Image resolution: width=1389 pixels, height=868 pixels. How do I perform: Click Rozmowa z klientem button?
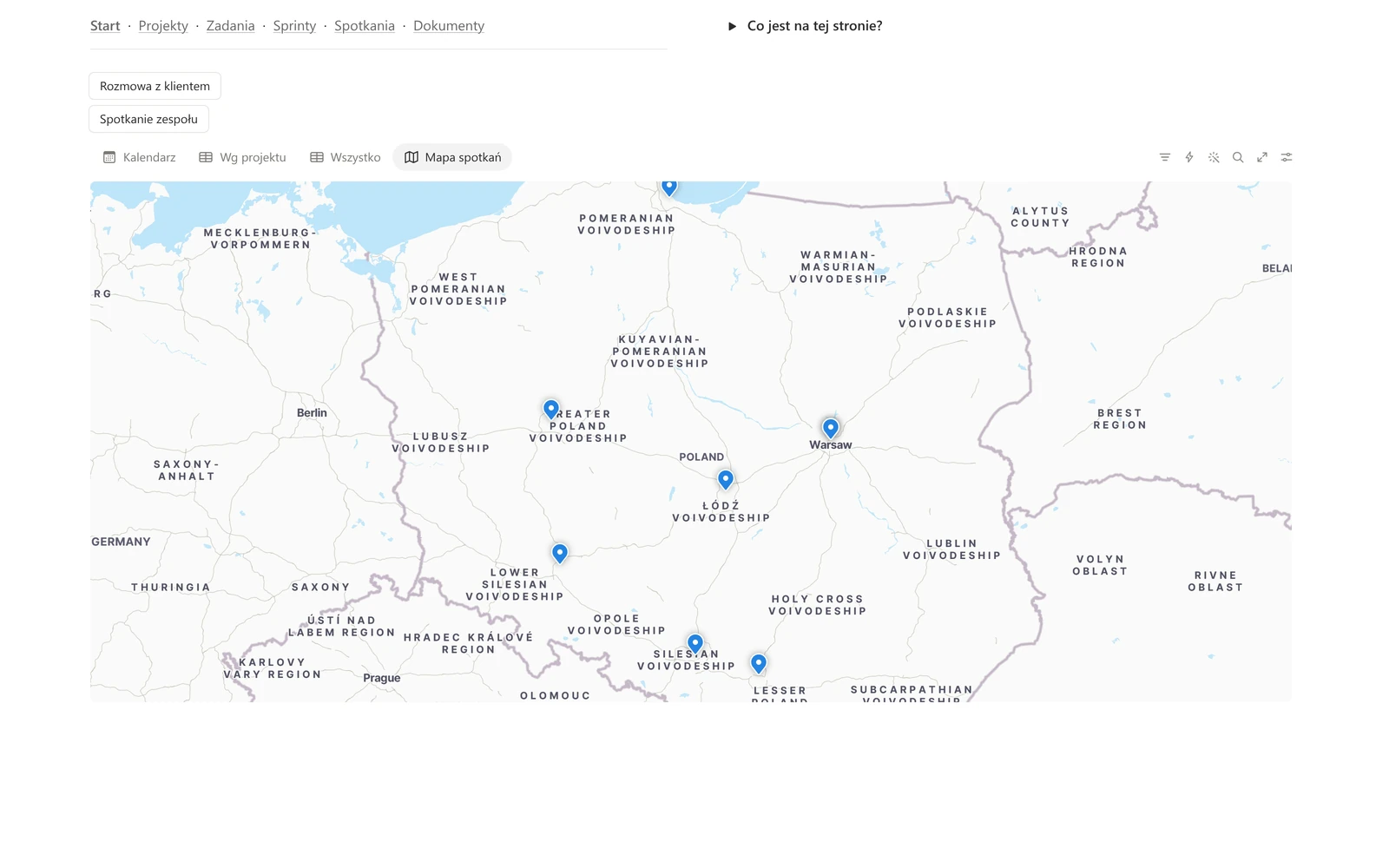pos(155,86)
